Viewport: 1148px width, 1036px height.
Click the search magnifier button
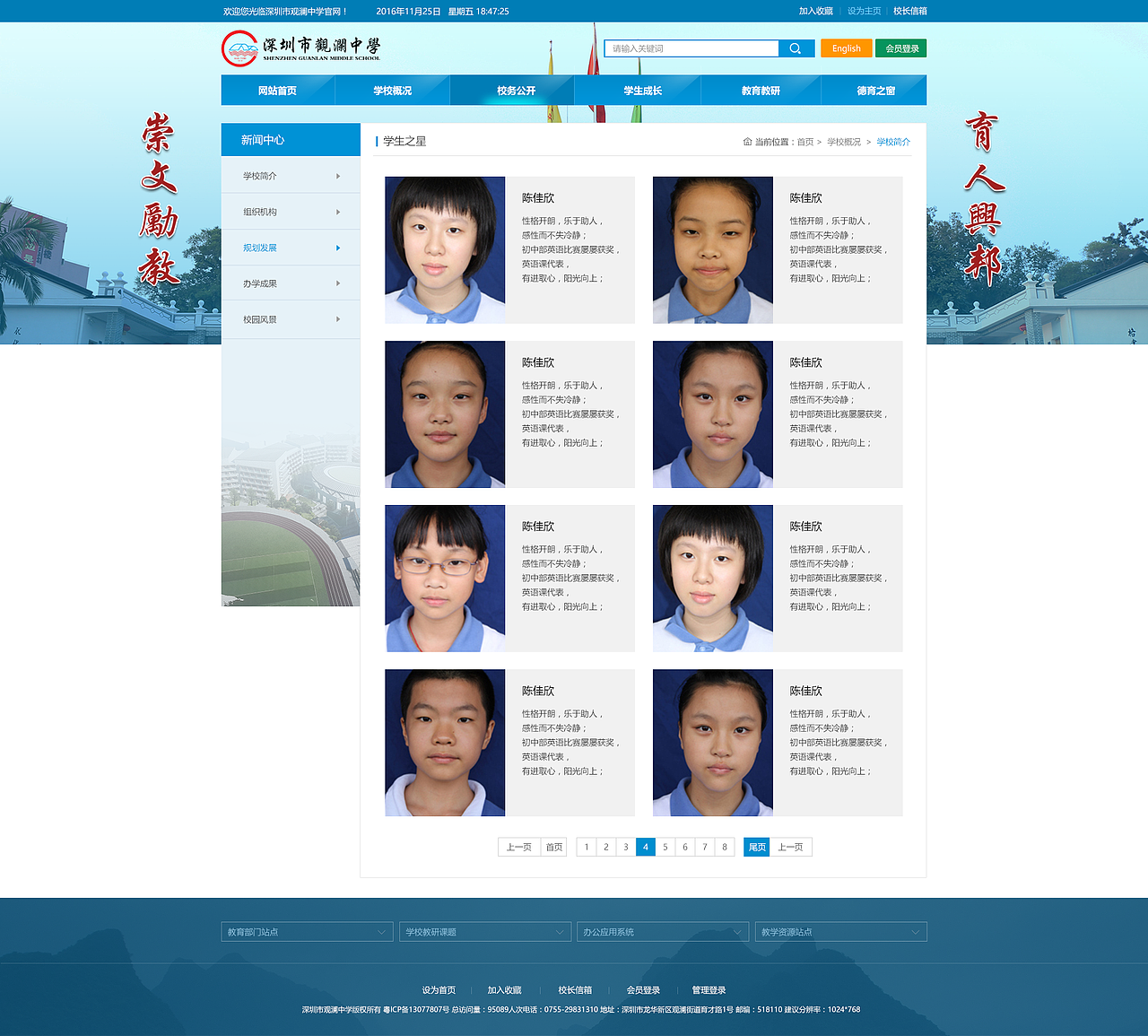click(796, 48)
